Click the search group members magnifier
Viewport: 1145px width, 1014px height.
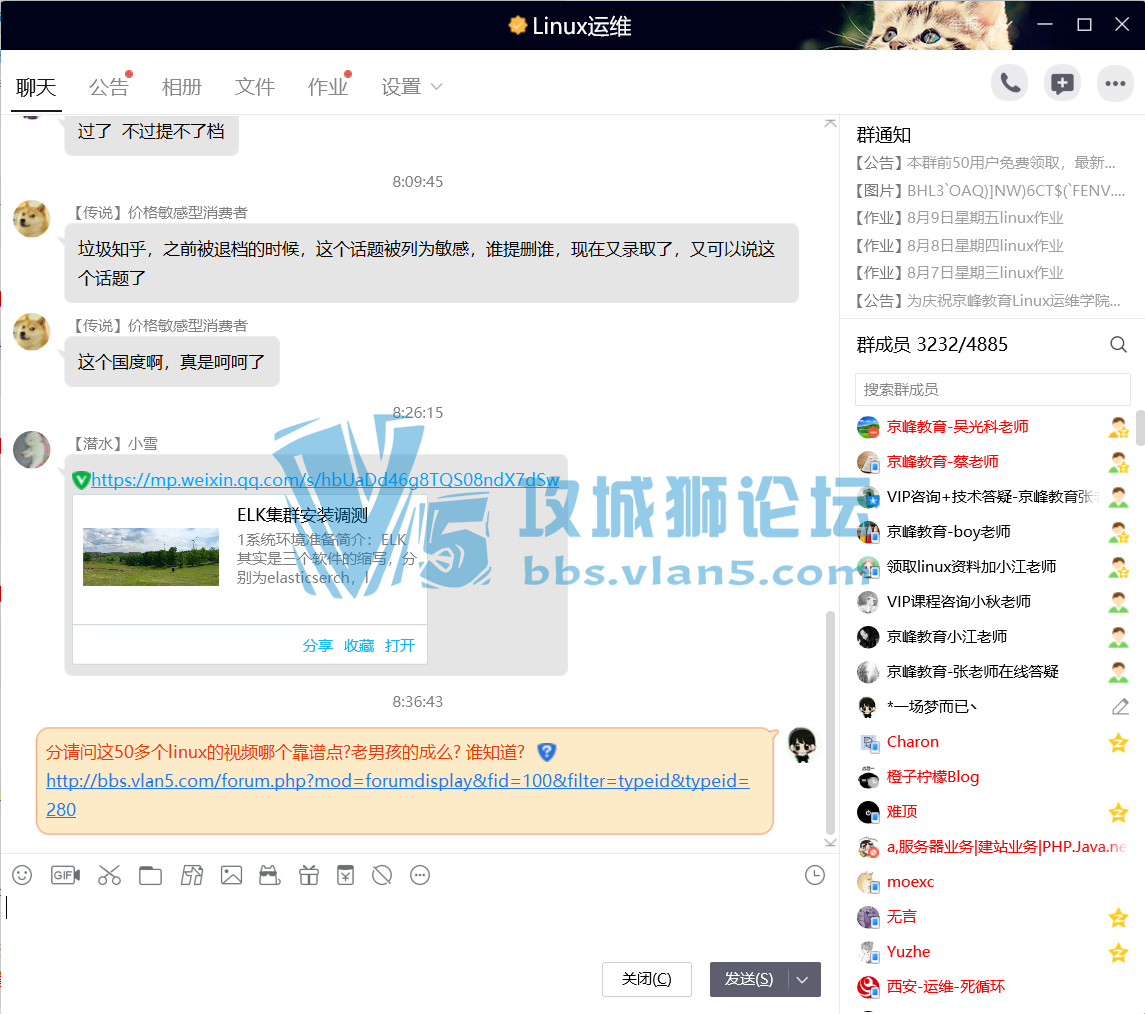(1118, 344)
